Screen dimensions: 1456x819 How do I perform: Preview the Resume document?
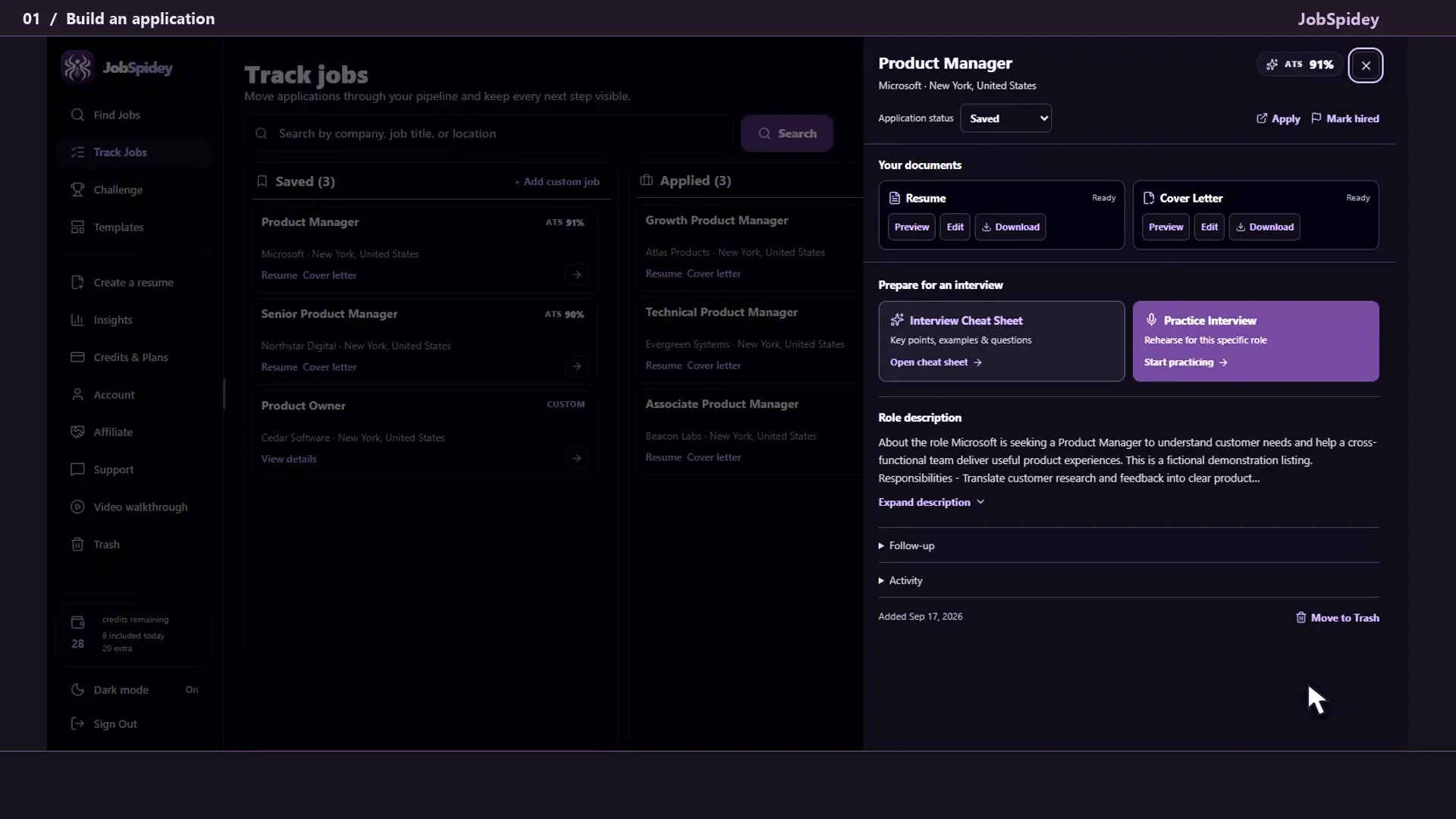coord(912,227)
